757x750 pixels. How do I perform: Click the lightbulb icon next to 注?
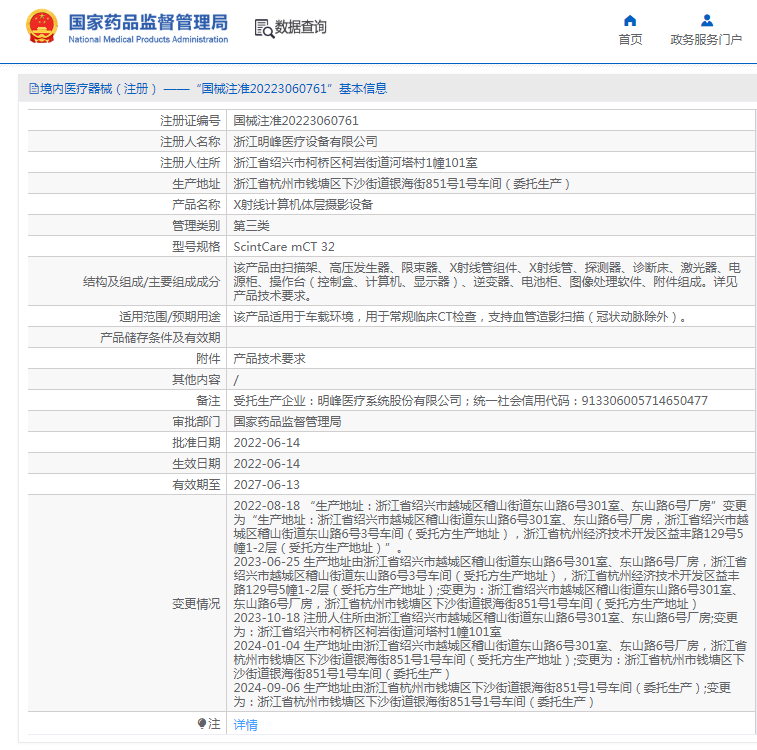[202, 723]
